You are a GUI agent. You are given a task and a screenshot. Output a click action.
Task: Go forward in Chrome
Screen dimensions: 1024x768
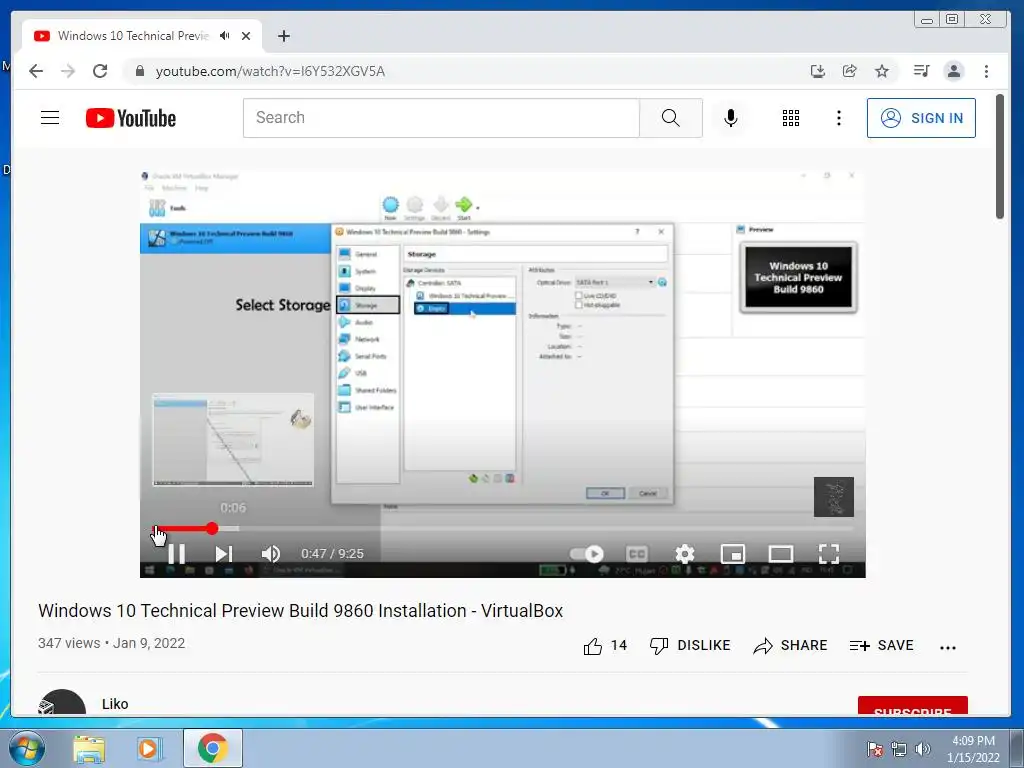coord(68,71)
